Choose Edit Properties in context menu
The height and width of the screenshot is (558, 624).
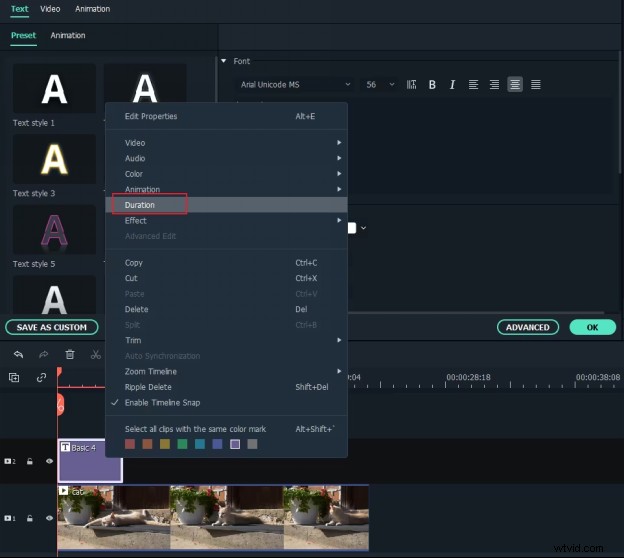pyautogui.click(x=226, y=116)
